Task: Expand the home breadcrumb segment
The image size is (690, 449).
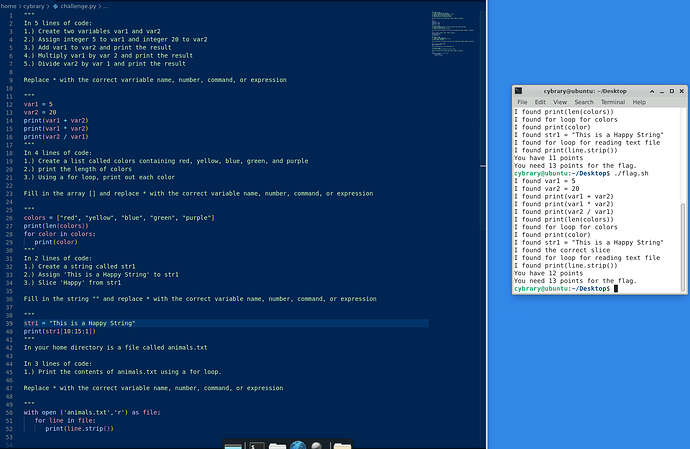Action: tap(8, 6)
